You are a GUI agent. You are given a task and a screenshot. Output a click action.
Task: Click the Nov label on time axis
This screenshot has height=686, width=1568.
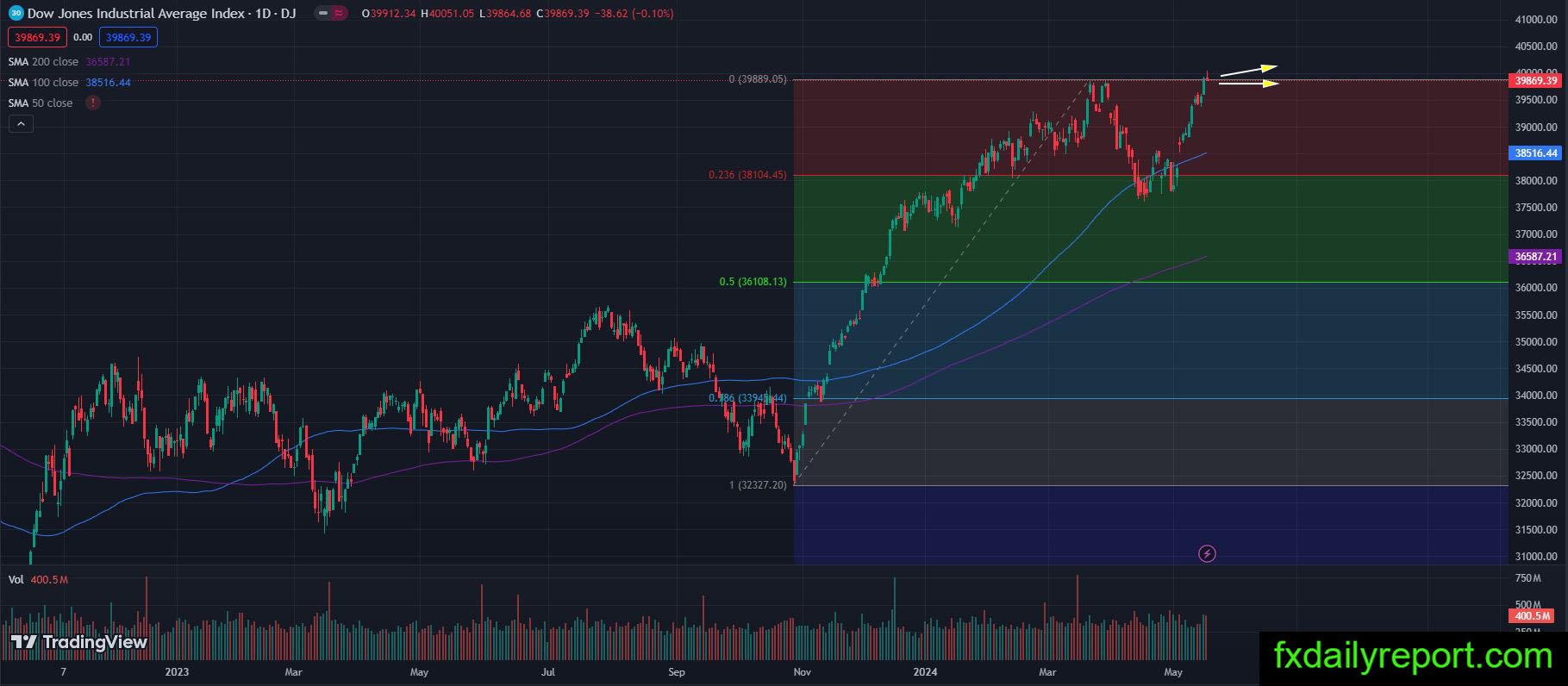[x=803, y=672]
